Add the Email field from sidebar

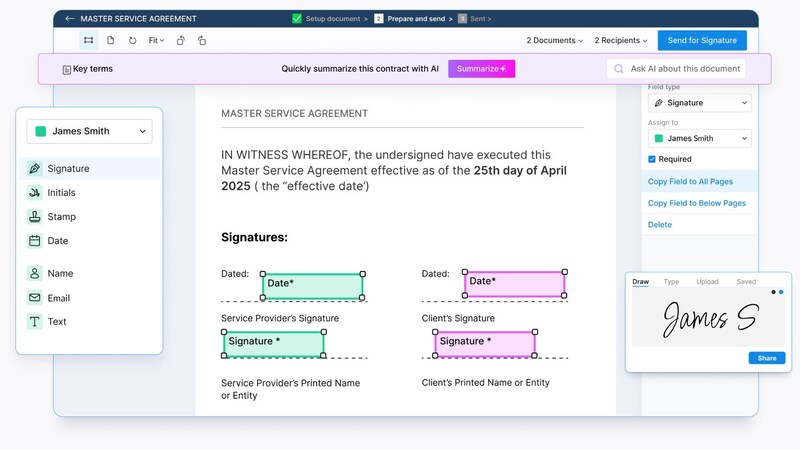coord(58,298)
